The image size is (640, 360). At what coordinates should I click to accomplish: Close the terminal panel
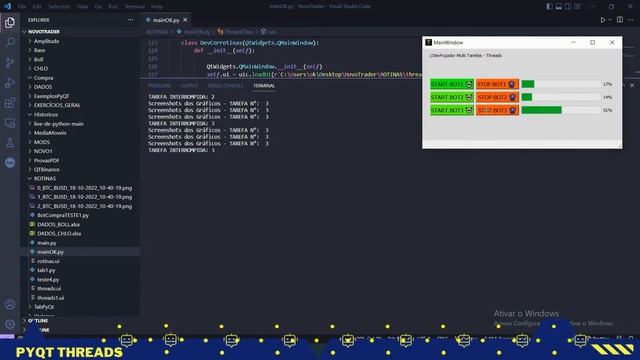tap(632, 85)
